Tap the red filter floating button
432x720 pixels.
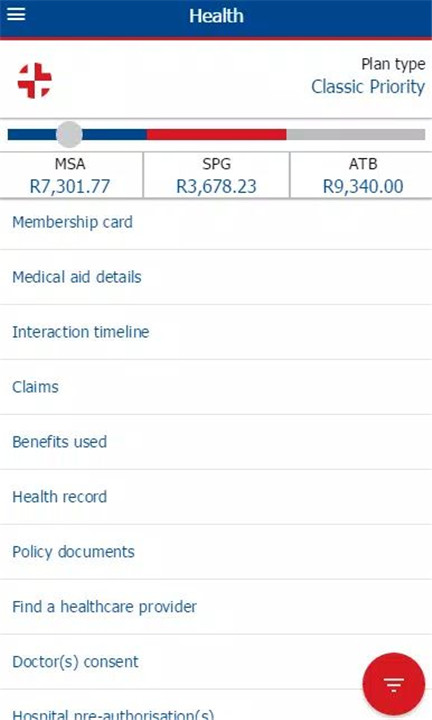tap(393, 684)
